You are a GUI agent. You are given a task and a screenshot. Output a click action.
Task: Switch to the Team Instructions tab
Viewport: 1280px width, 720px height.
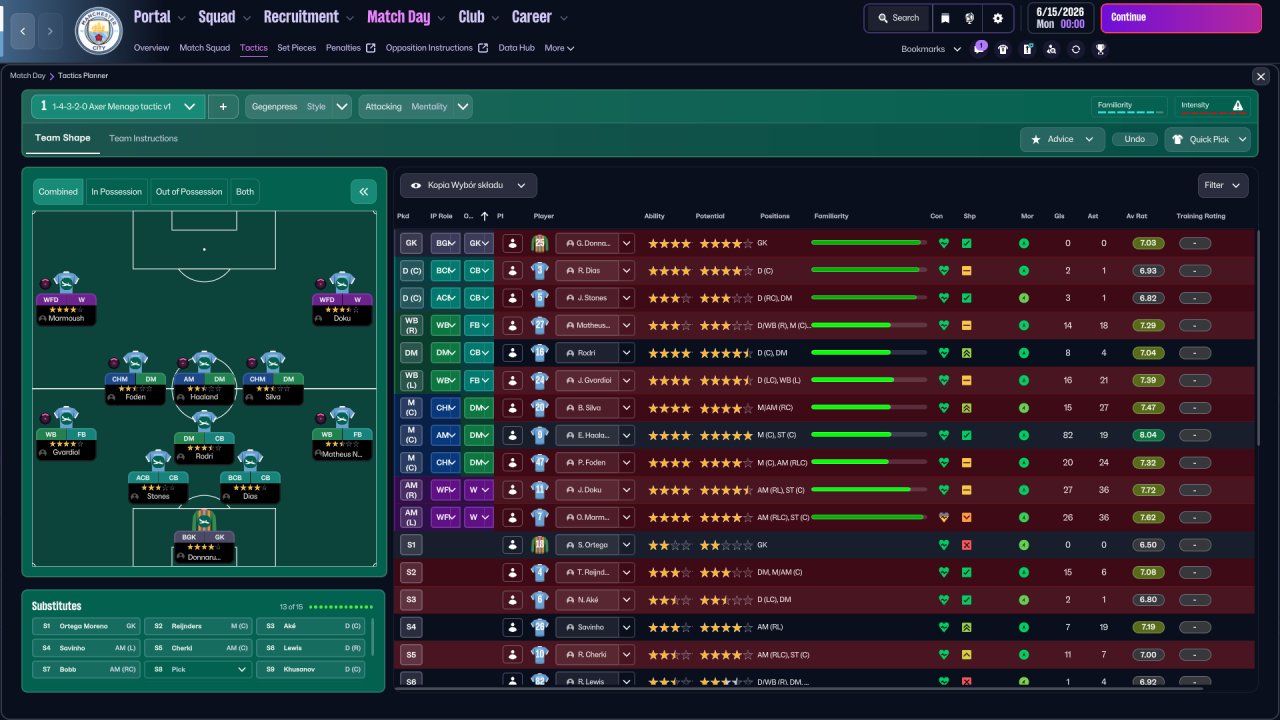pos(143,138)
